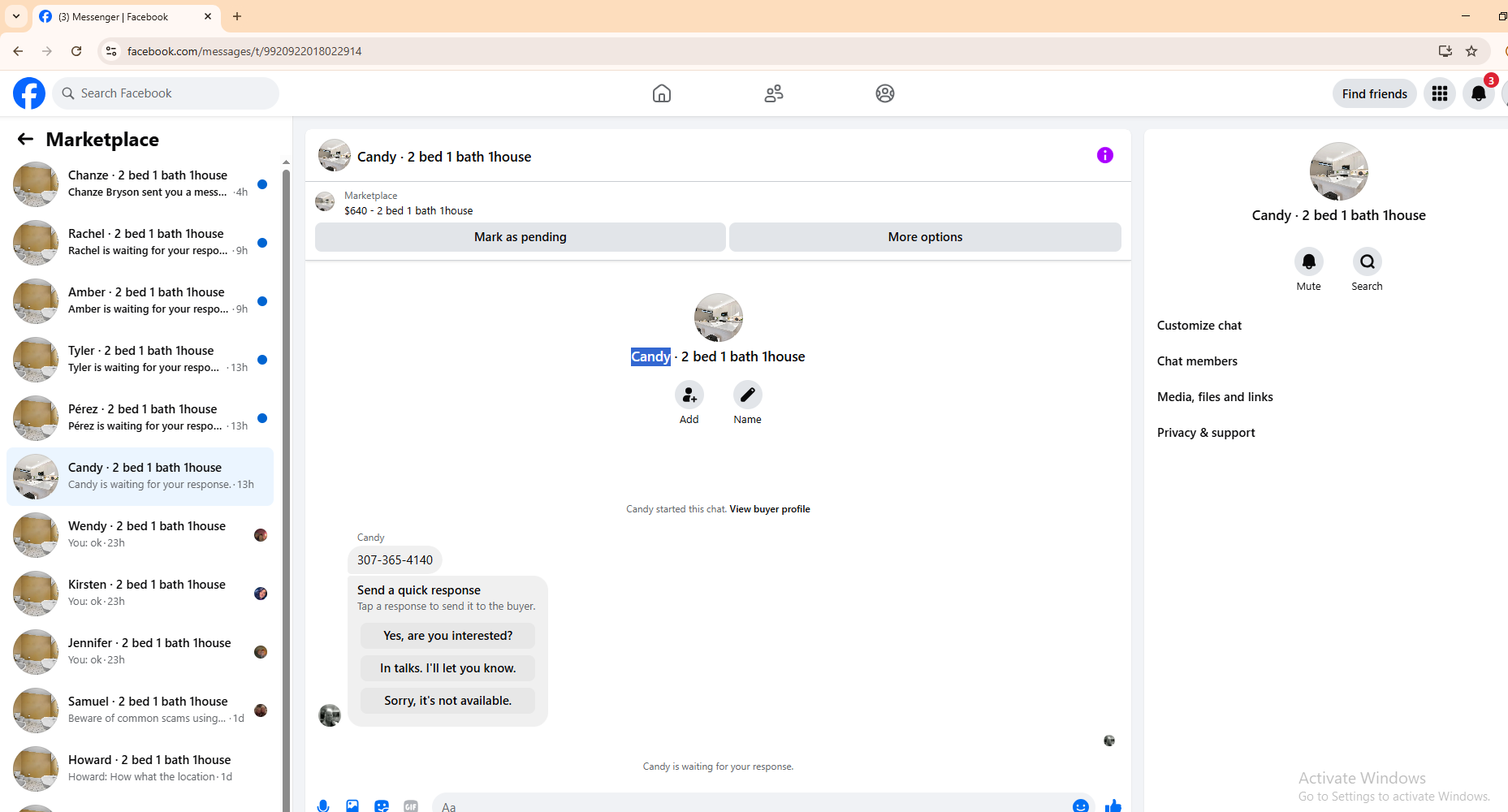Image resolution: width=1508 pixels, height=812 pixels.
Task: Open the emoji picker in composer
Action: click(x=1081, y=806)
